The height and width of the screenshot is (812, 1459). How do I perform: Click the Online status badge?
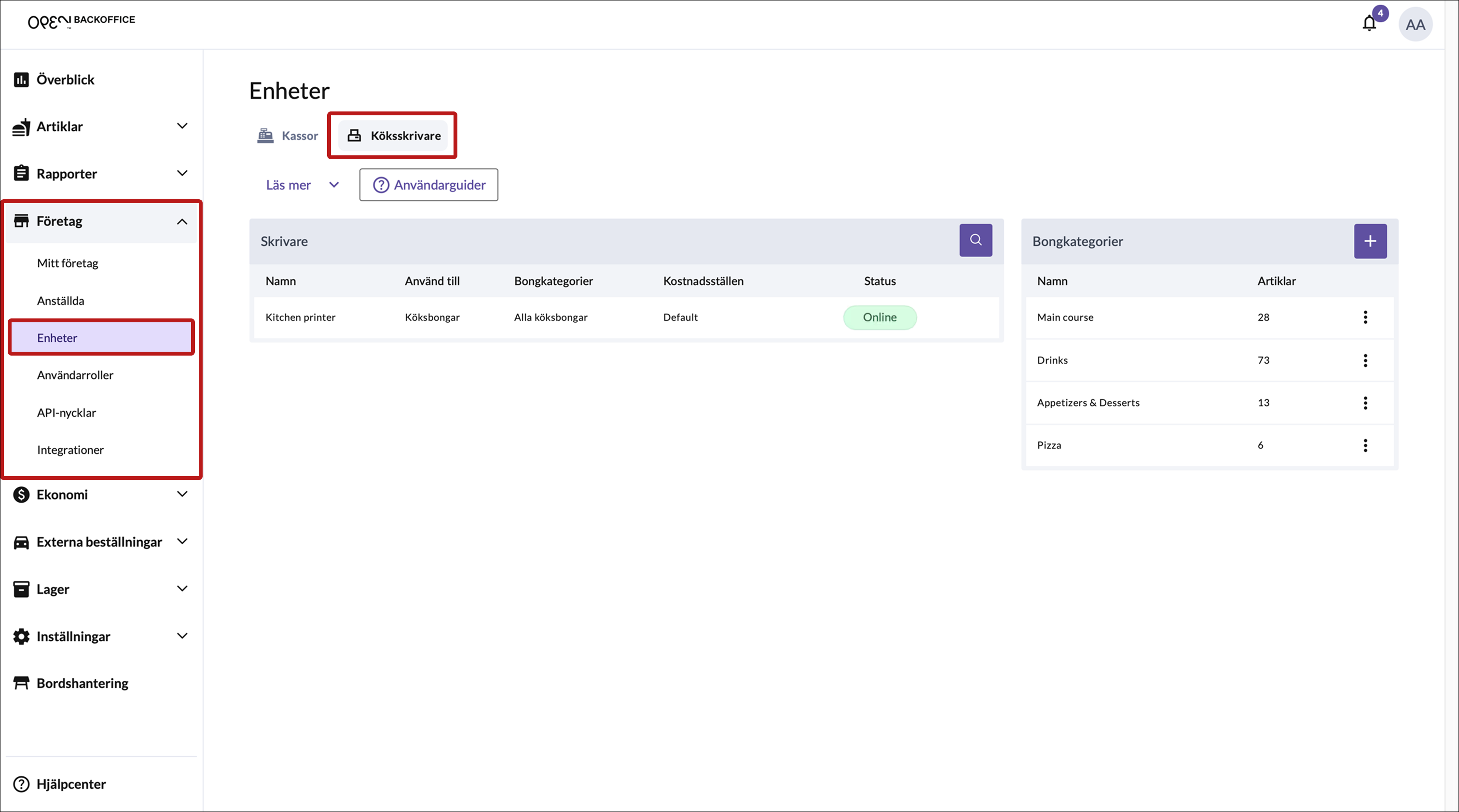(x=879, y=317)
